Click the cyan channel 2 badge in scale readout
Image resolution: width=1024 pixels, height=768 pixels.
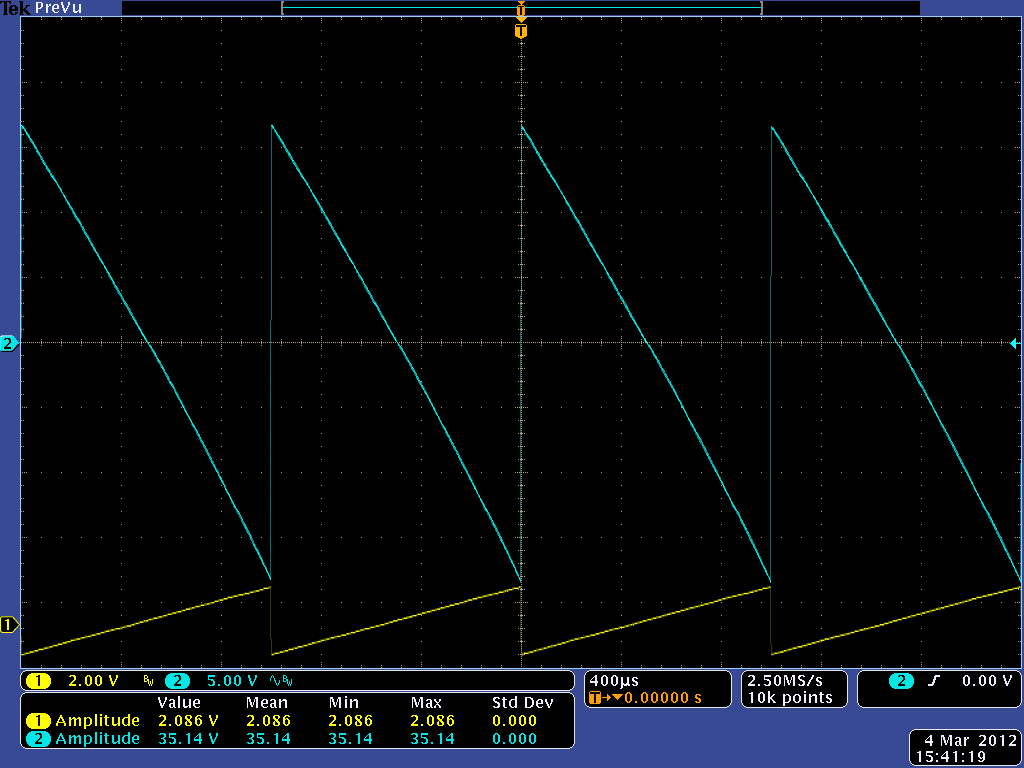(x=177, y=681)
